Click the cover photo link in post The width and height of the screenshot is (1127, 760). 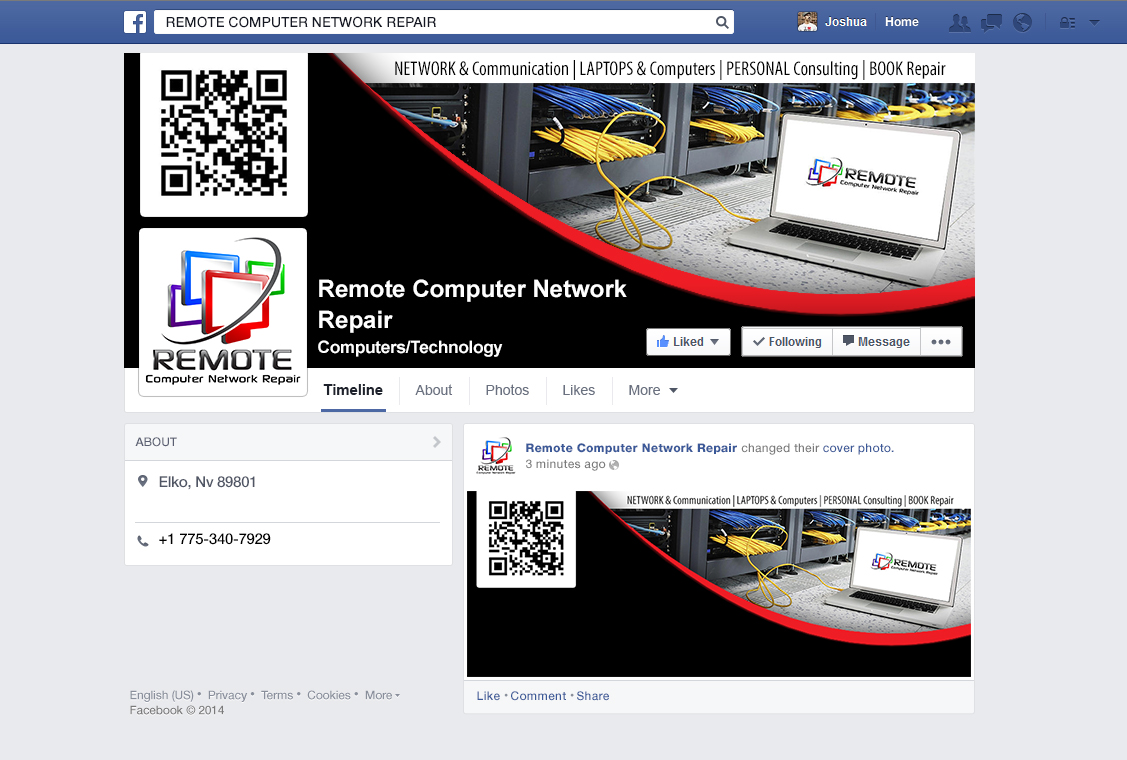coord(857,447)
